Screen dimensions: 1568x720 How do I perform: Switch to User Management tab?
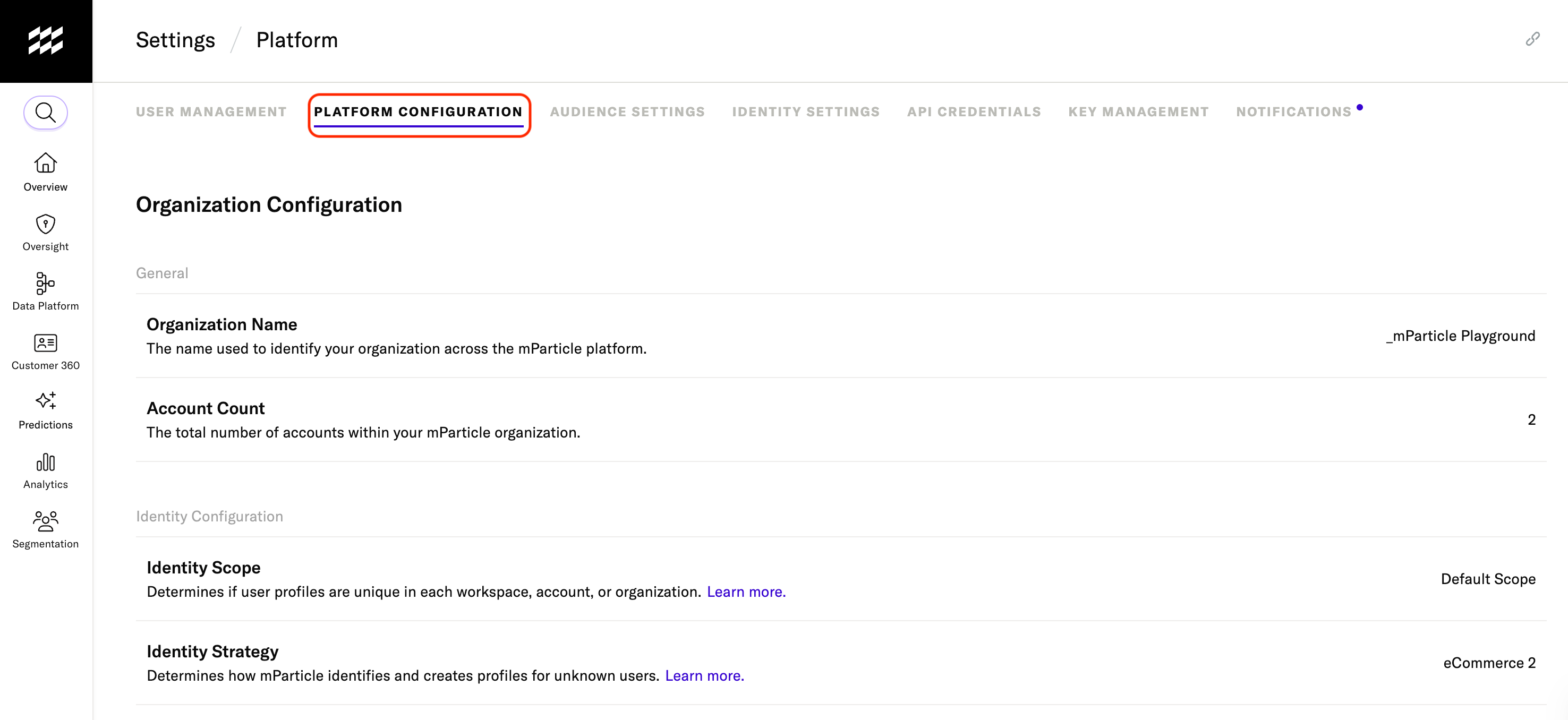[211, 112]
